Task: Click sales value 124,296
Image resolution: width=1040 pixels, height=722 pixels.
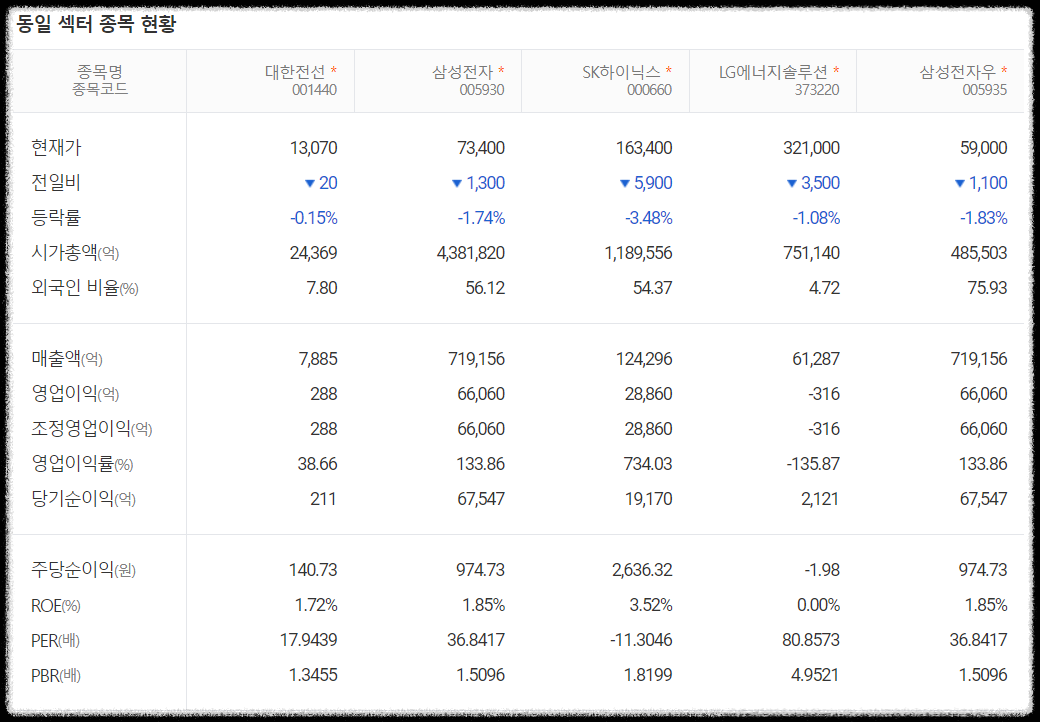Action: pos(644,359)
